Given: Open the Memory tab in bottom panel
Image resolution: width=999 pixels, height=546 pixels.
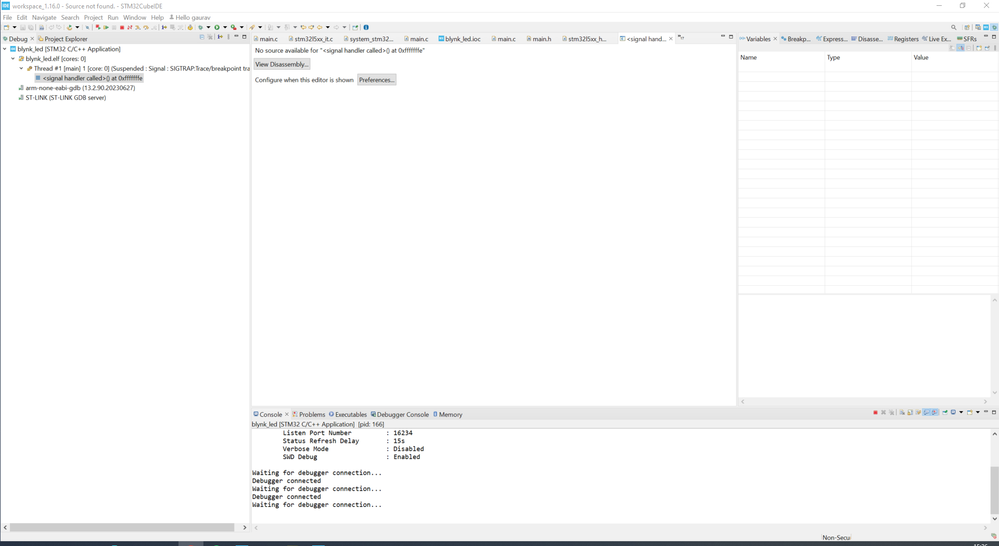Looking at the screenshot, I should 448,414.
